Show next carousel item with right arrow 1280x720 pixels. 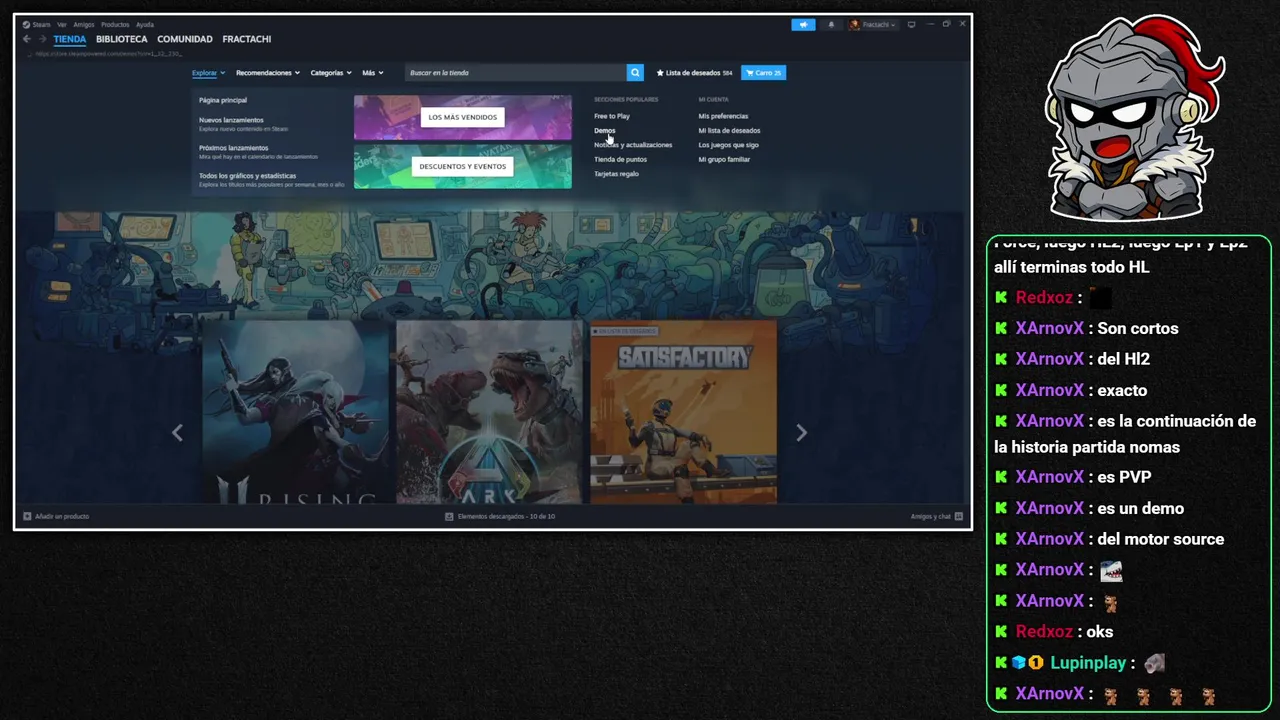801,432
